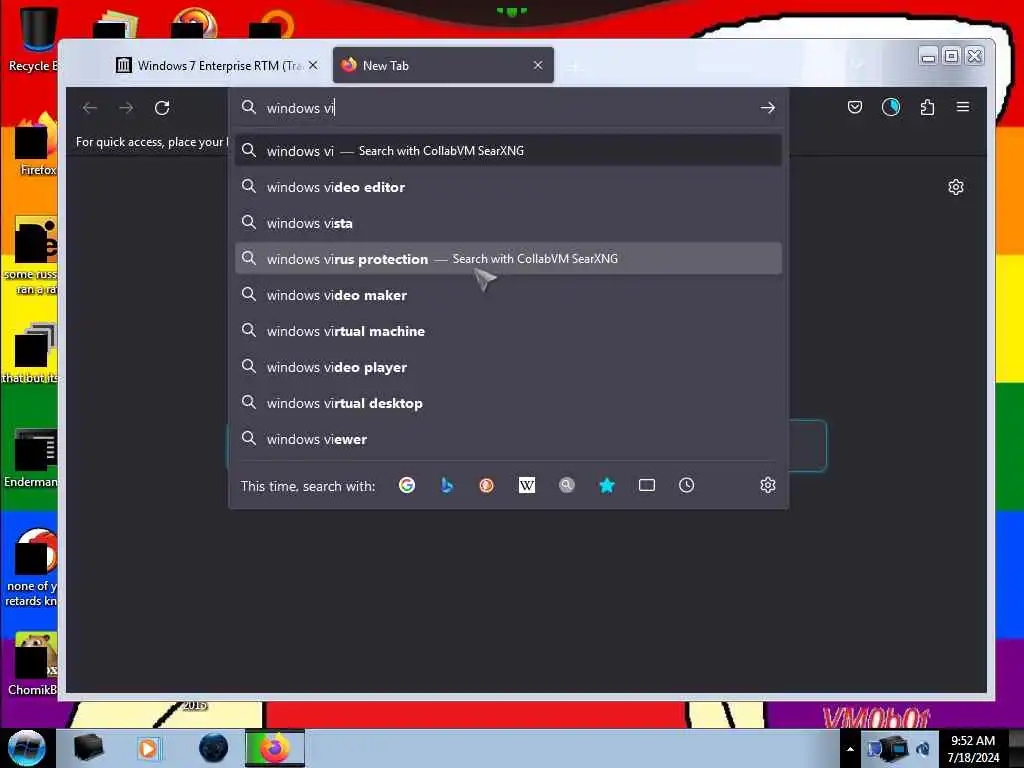Viewport: 1024px width, 768px height.
Task: Choose 'windows vista' suggestion
Action: pos(508,223)
